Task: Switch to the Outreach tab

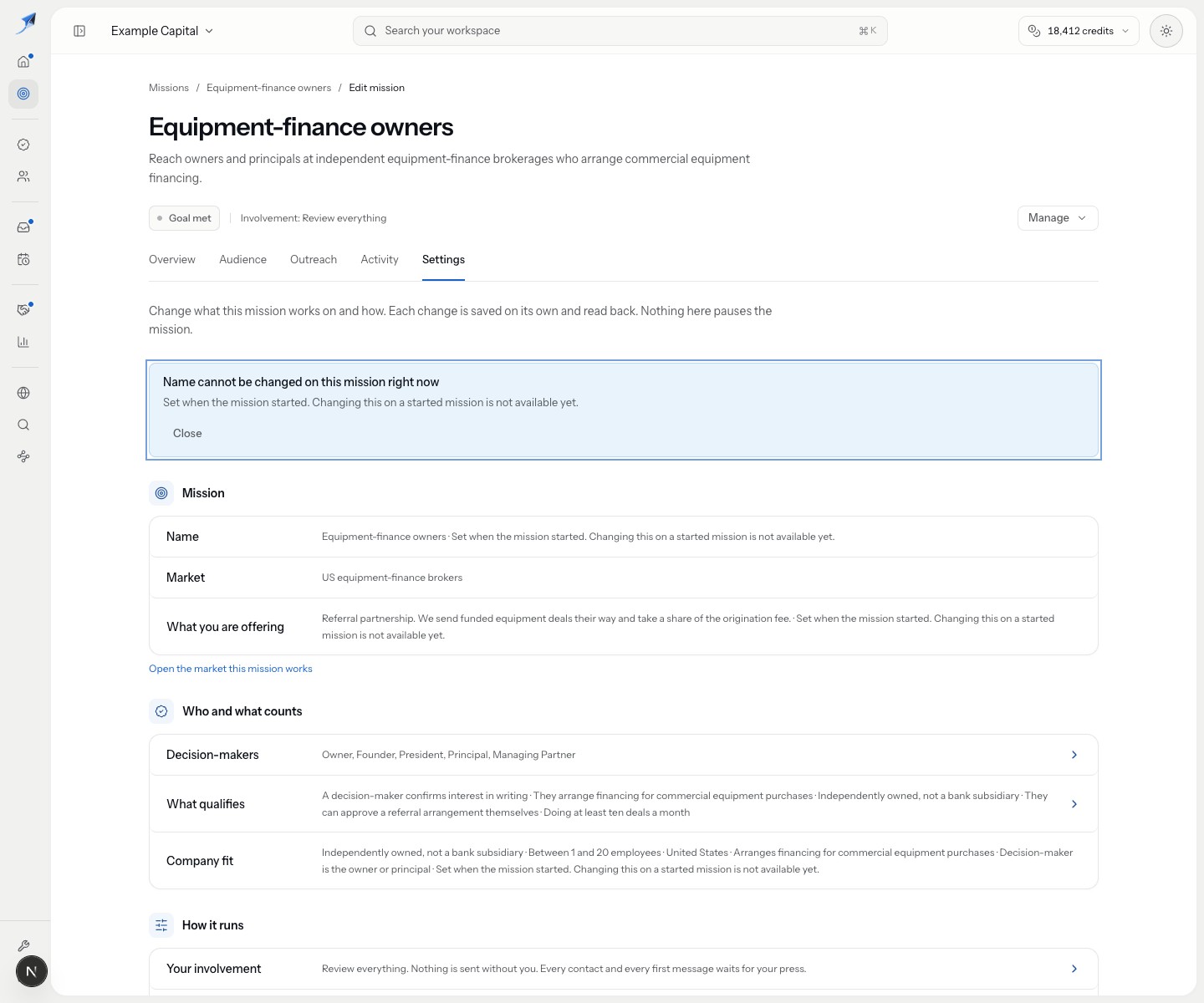Action: tap(314, 260)
